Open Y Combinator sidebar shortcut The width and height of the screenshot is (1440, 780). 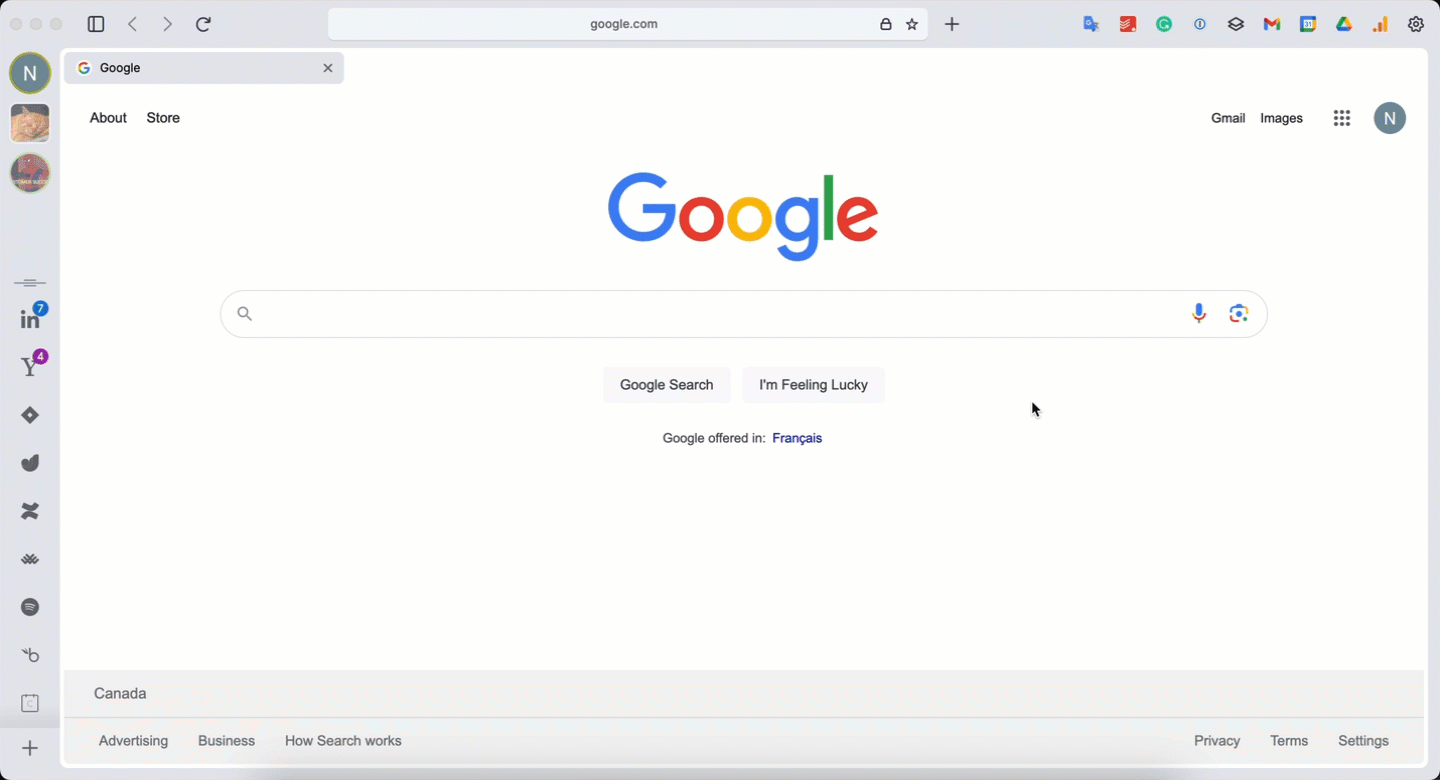[30, 367]
